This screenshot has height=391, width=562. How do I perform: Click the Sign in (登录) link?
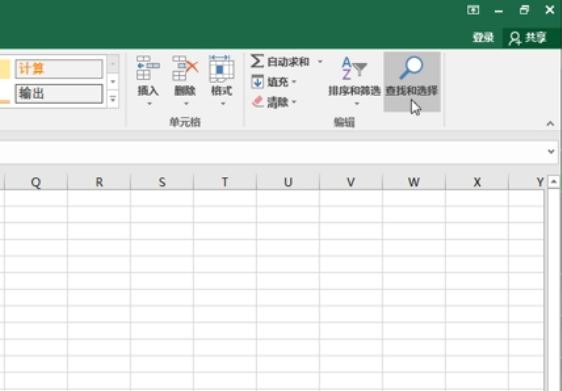coord(483,38)
